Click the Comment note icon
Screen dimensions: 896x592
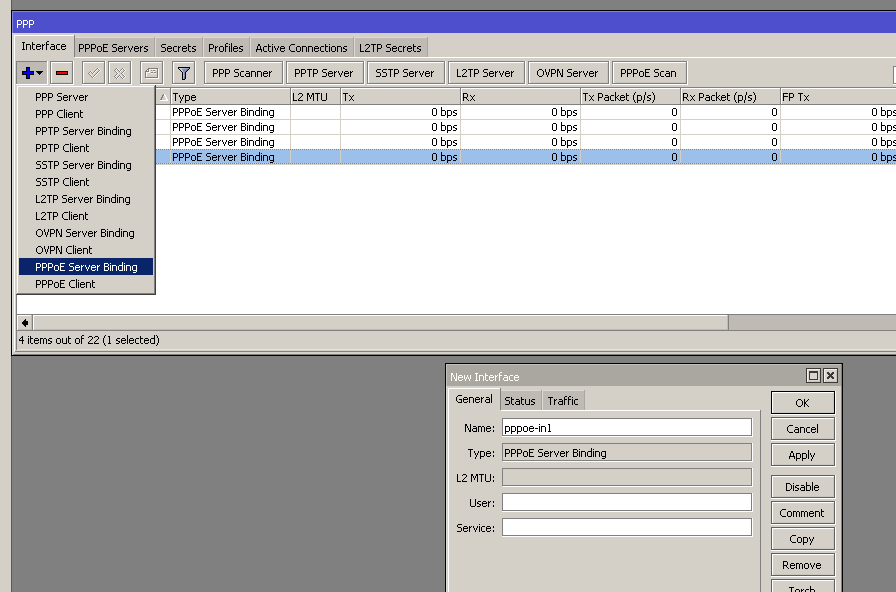tap(151, 73)
